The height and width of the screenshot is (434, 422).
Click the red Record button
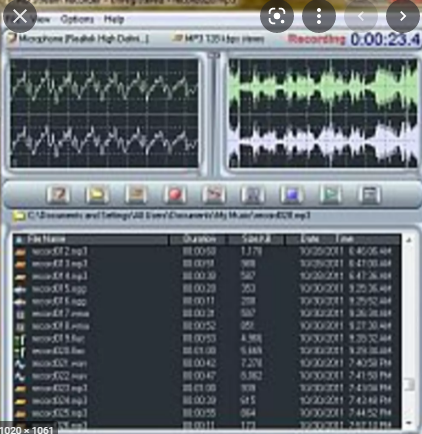pos(175,194)
